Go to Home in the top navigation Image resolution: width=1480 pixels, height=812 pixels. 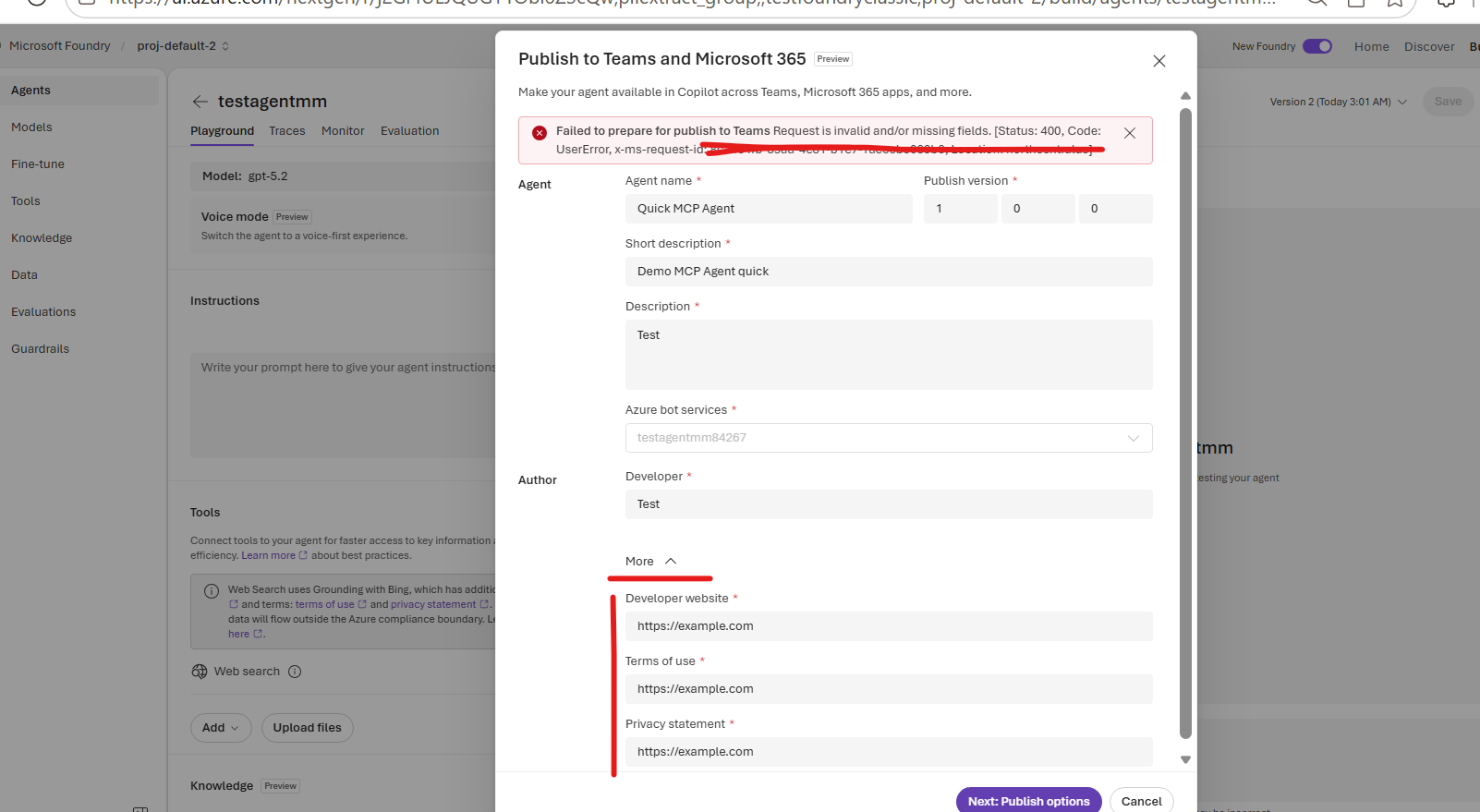1372,47
